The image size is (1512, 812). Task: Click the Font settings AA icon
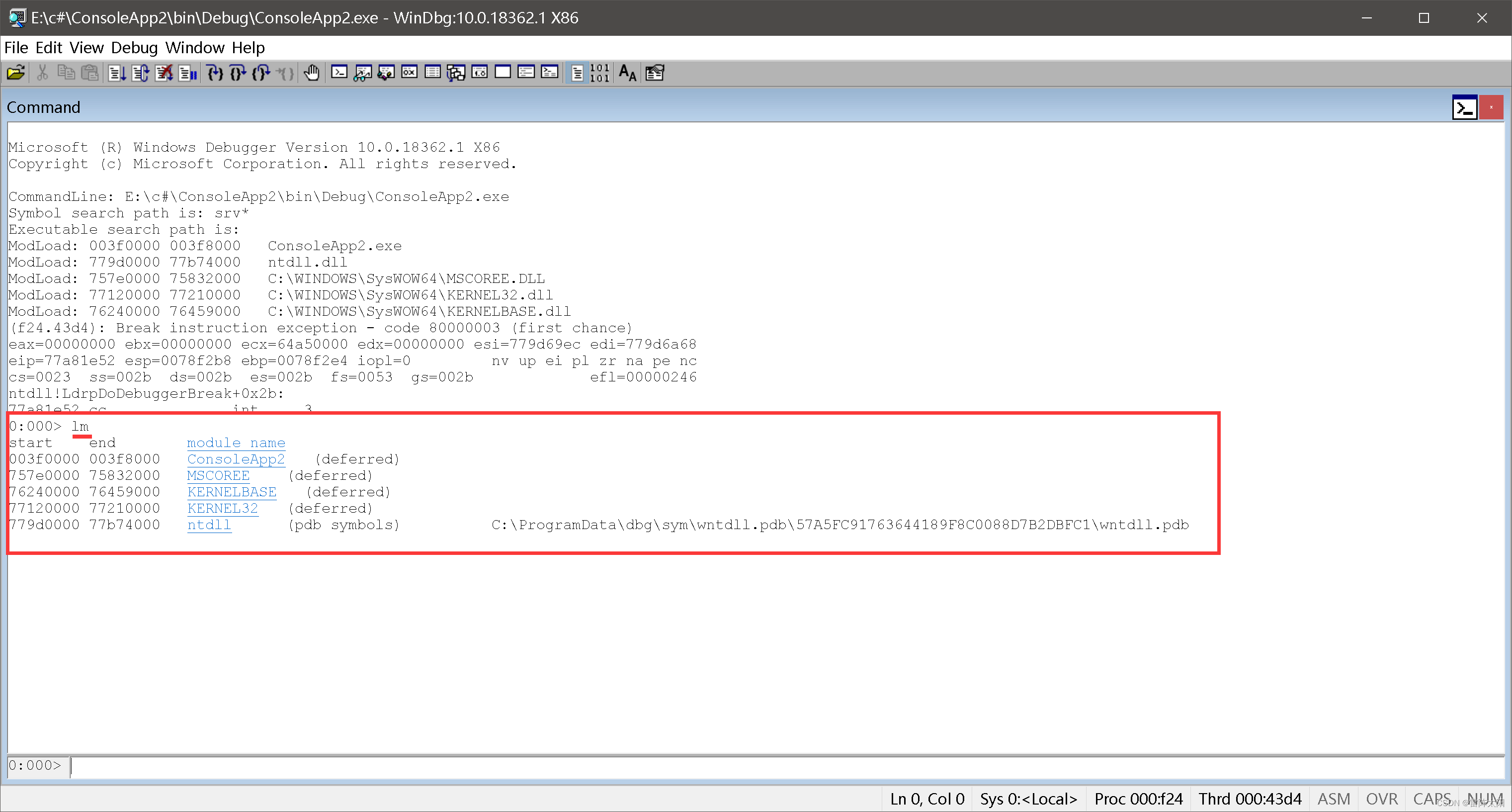click(626, 73)
